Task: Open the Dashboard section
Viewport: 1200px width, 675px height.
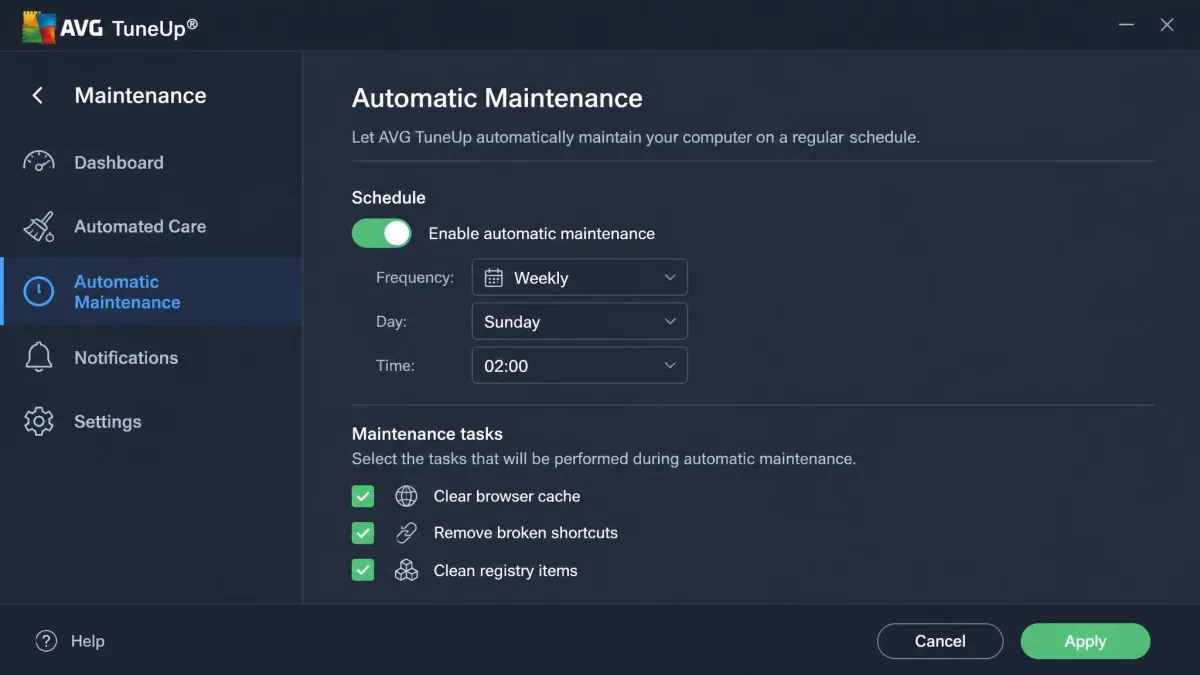Action: pos(151,162)
